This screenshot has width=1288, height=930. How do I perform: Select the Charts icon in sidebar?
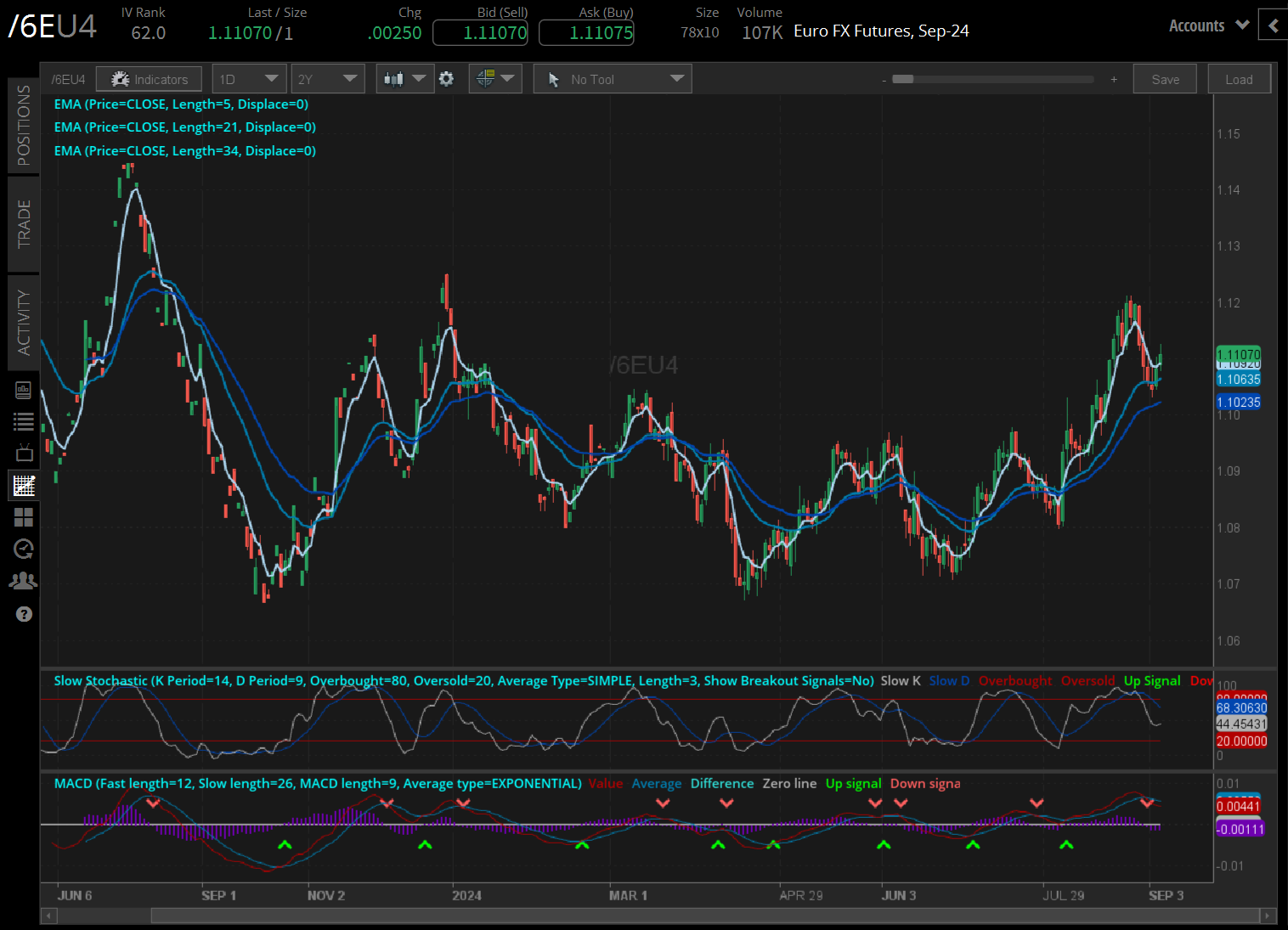coord(23,486)
